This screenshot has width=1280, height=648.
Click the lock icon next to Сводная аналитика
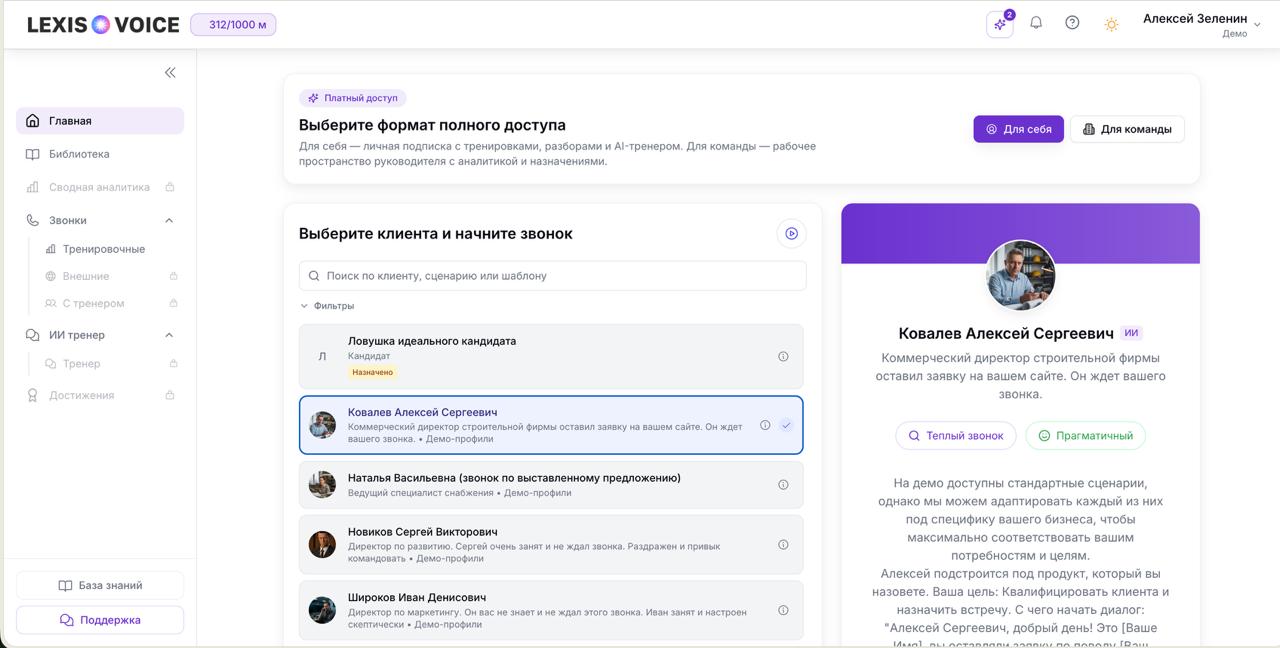click(170, 187)
